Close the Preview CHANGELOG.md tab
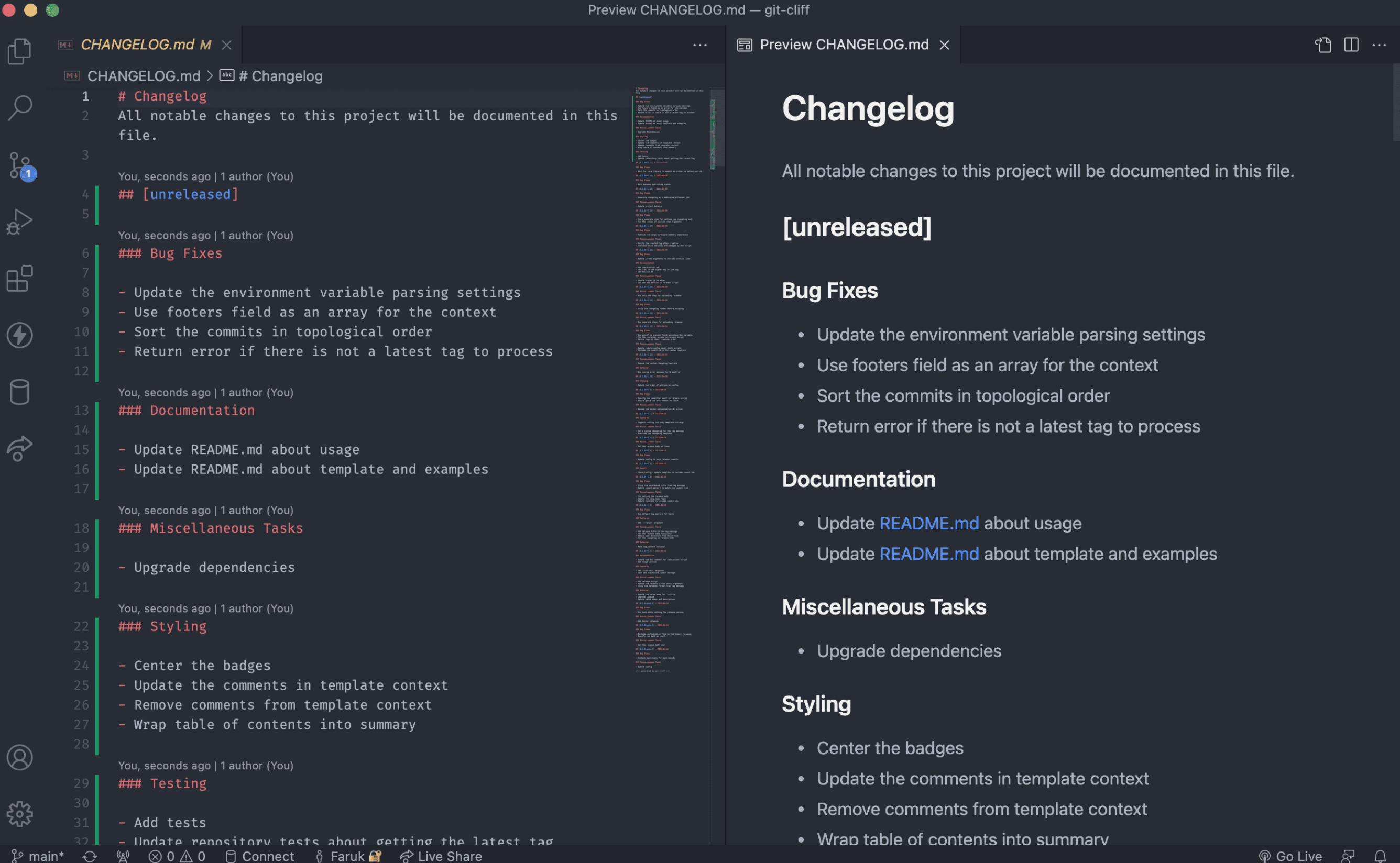 944,45
